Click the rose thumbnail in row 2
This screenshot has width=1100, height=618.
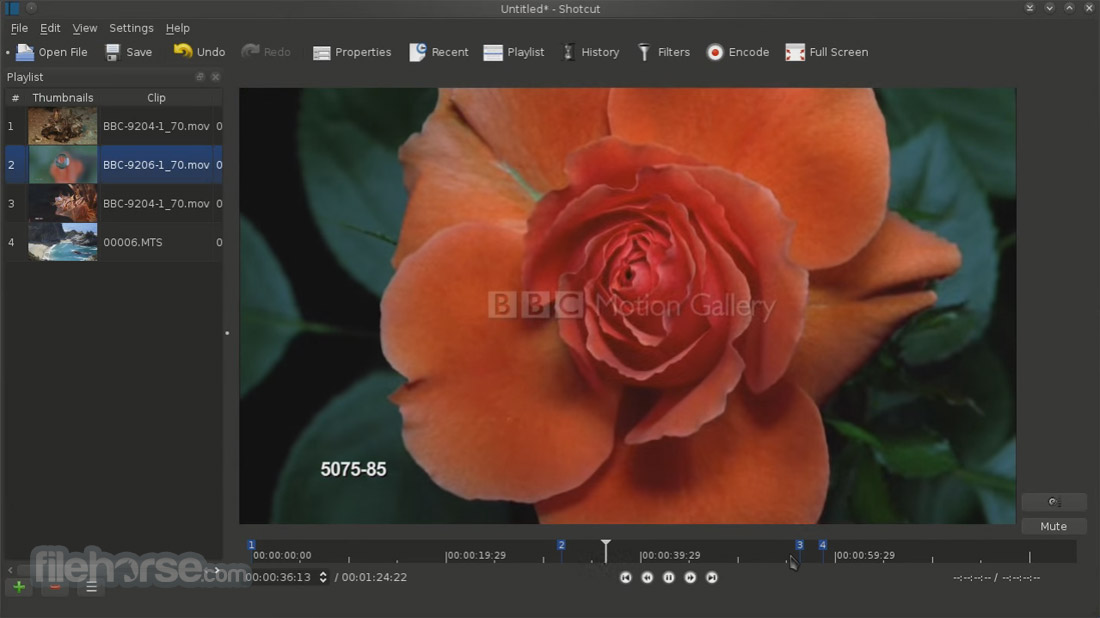pyautogui.click(x=62, y=165)
